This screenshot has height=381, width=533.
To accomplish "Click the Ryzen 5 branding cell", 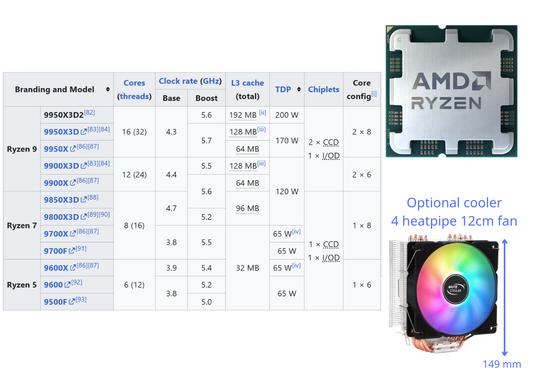I will [22, 285].
